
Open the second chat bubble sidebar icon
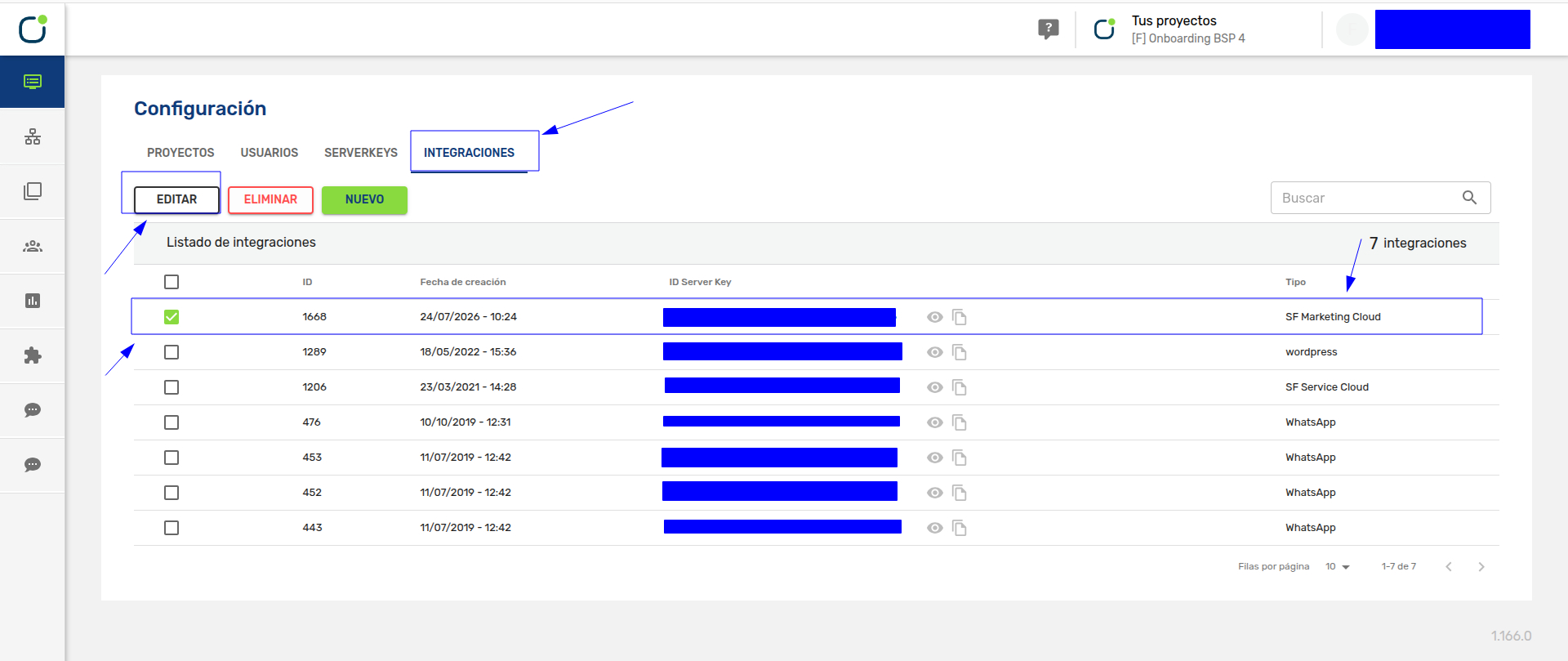[x=33, y=465]
